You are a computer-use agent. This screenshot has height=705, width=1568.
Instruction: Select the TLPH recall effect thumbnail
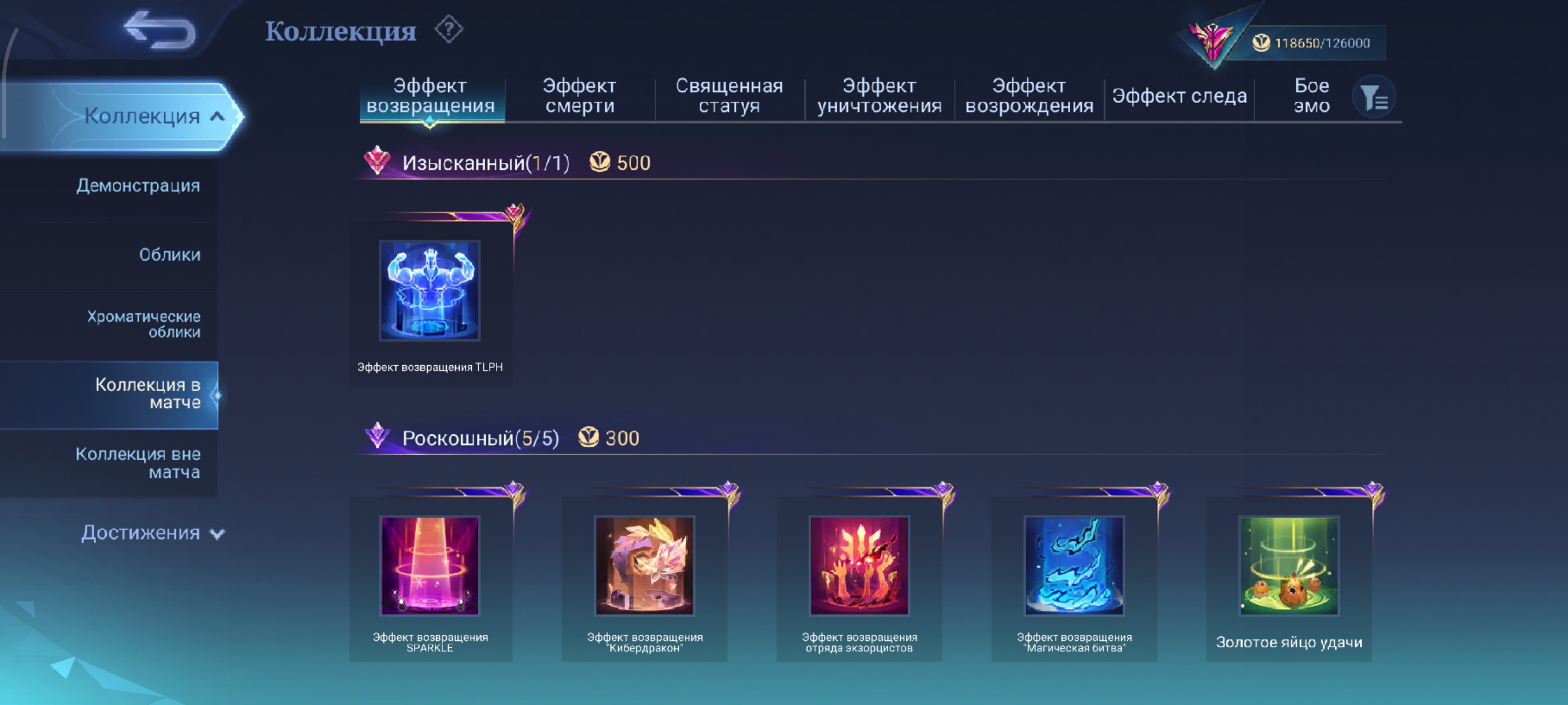tap(430, 290)
